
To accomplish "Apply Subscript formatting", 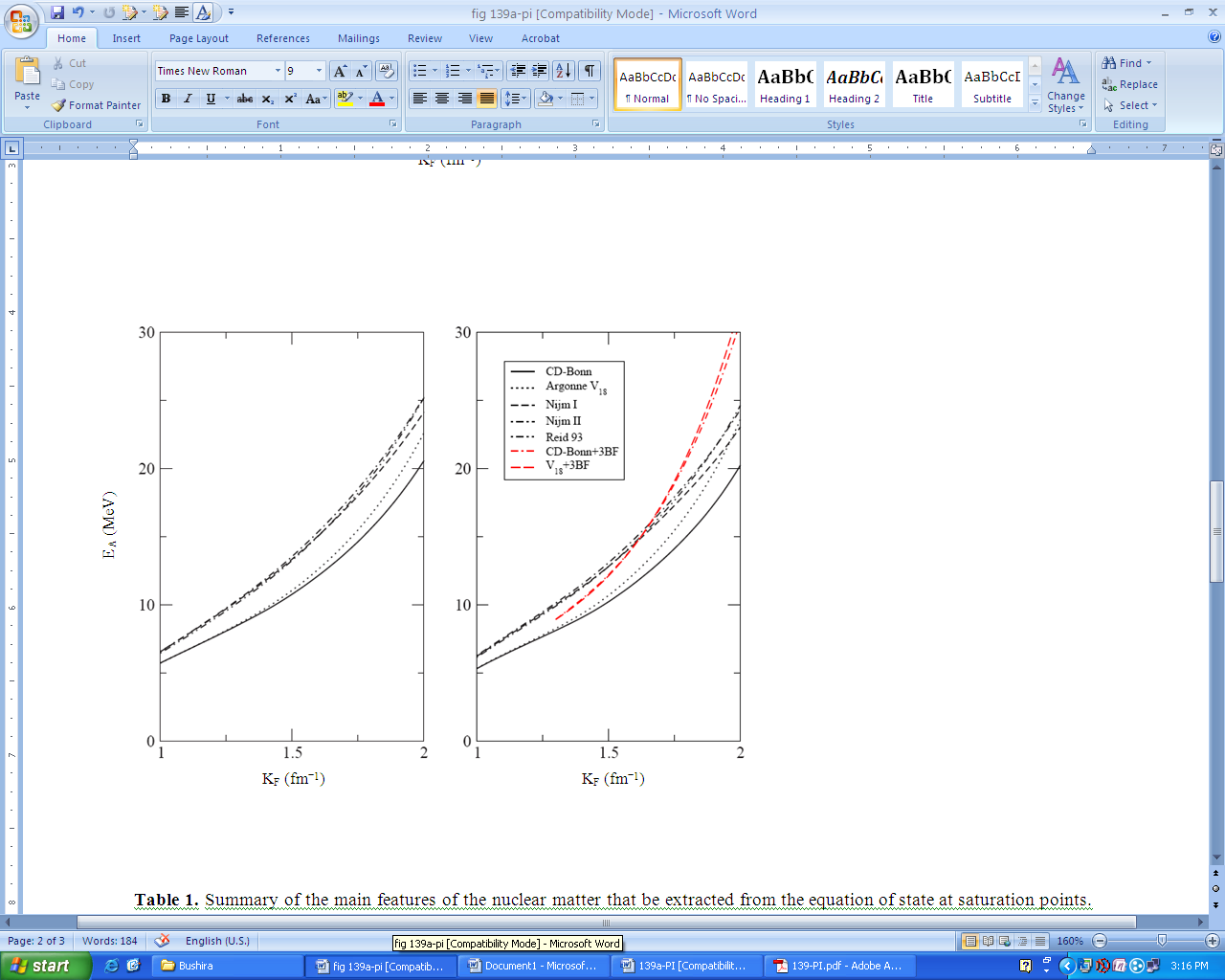I will [268, 99].
